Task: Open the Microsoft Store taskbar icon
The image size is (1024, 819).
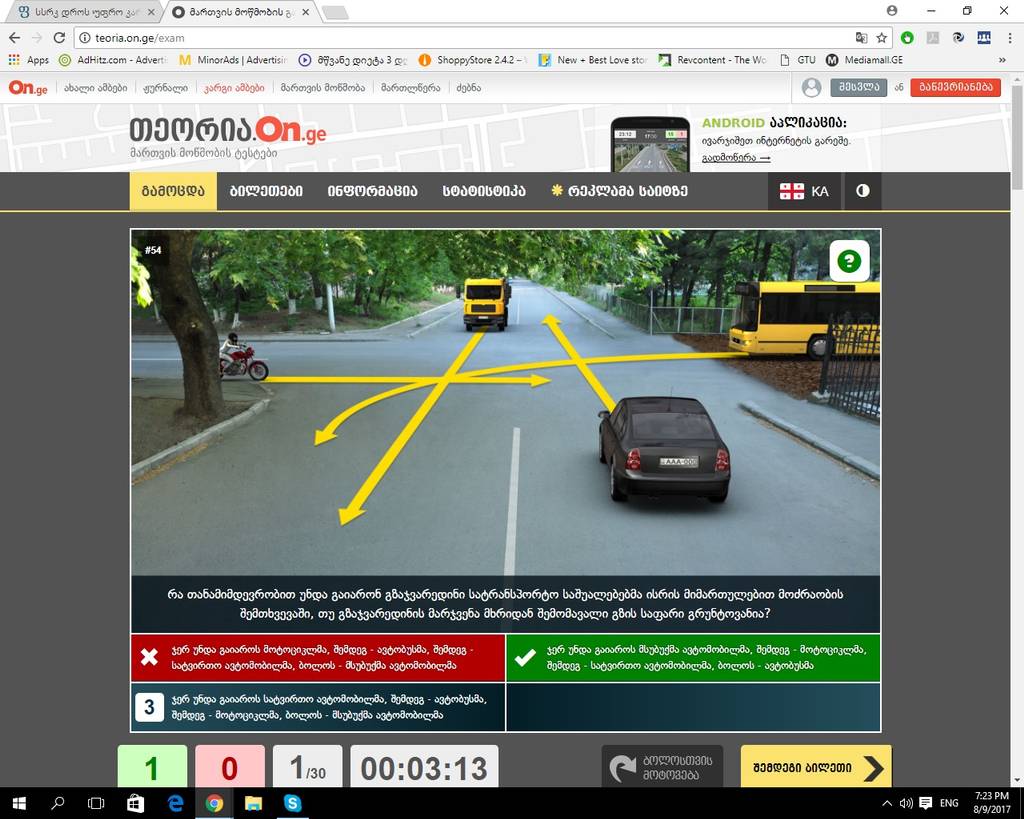Action: coord(135,803)
